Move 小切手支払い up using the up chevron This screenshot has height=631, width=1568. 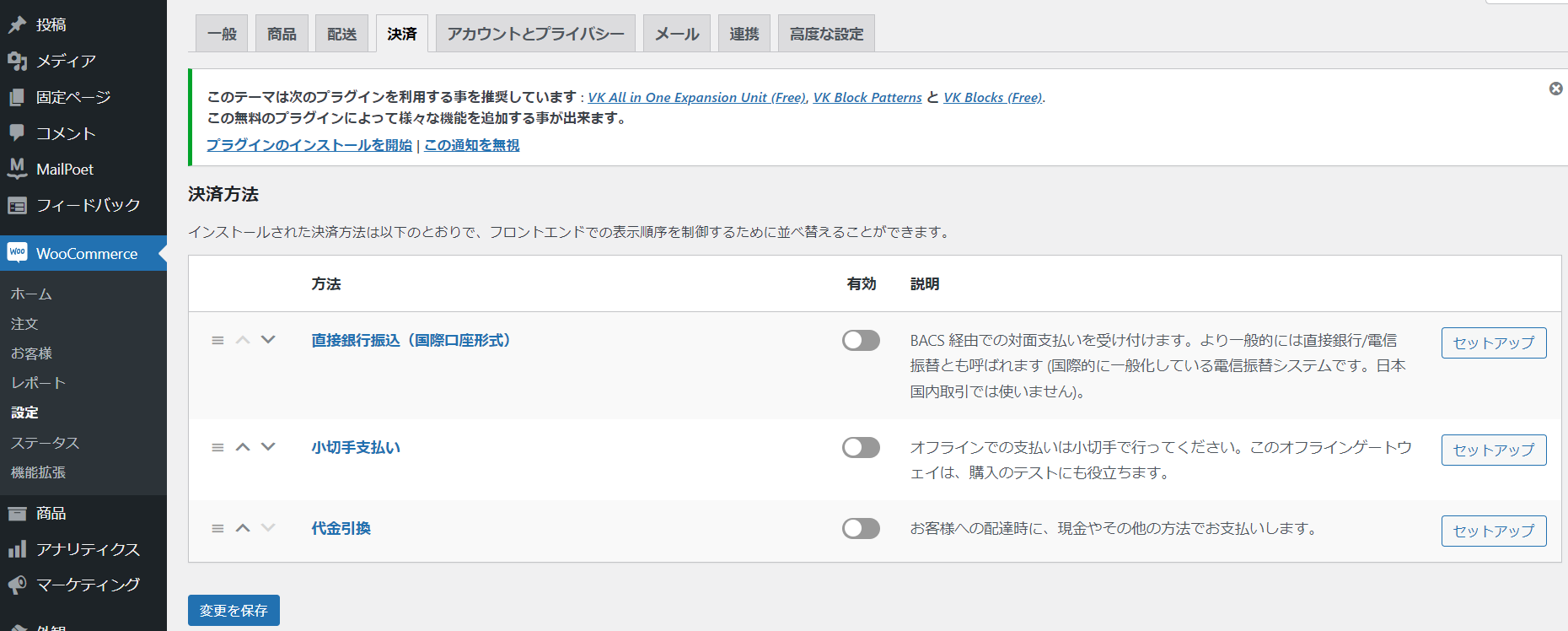tap(243, 447)
